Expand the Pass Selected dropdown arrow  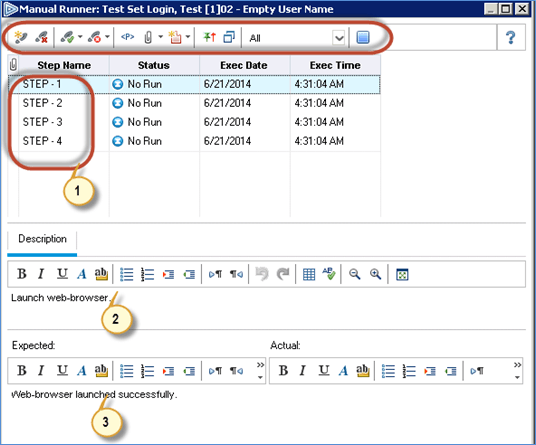coord(80,37)
